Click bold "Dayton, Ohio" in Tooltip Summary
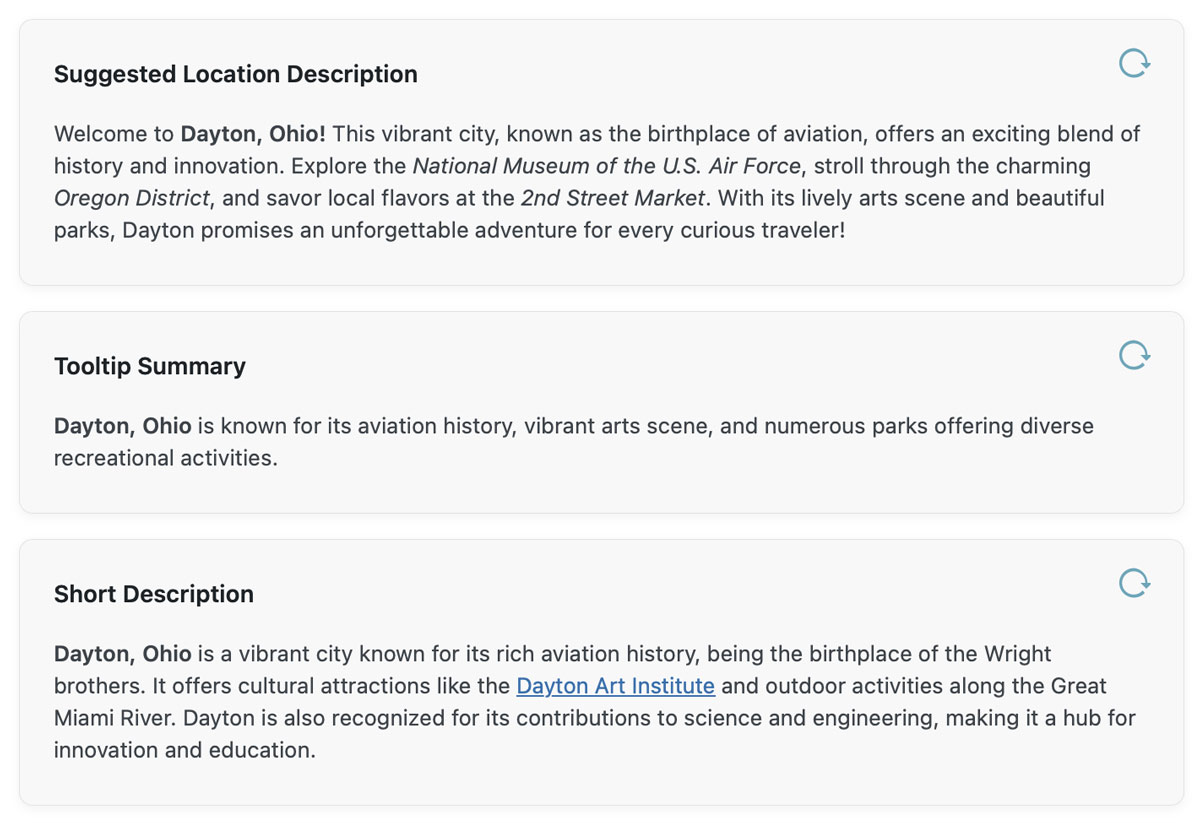The width and height of the screenshot is (1200, 823). [122, 426]
